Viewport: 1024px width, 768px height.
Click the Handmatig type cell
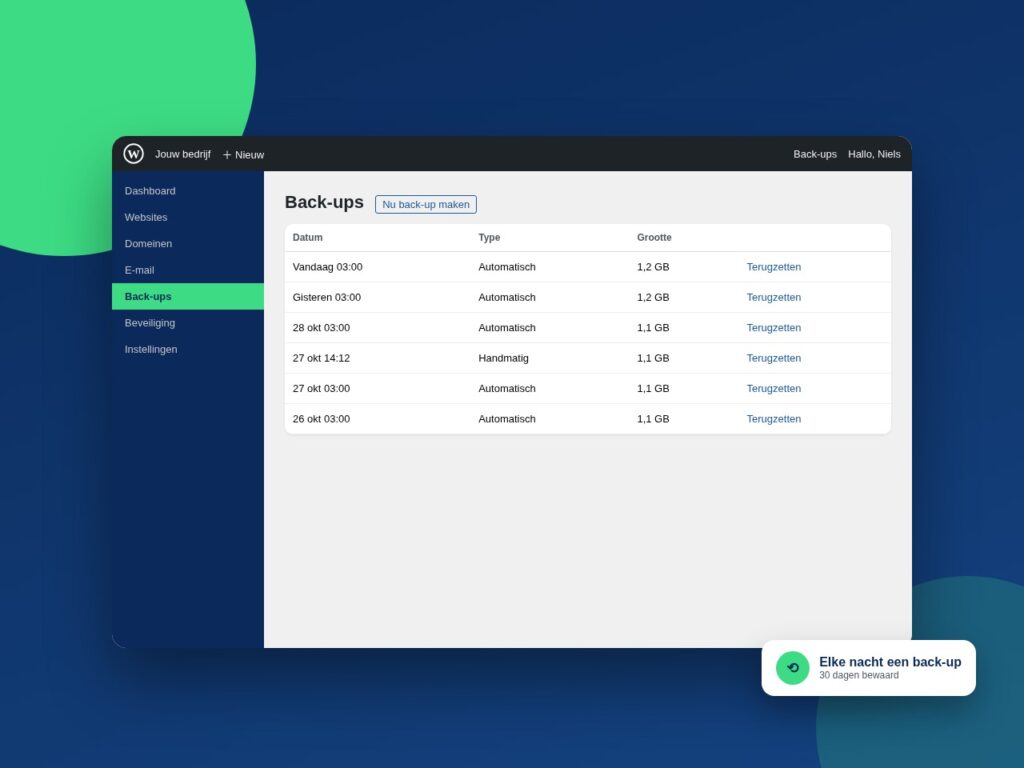click(504, 358)
